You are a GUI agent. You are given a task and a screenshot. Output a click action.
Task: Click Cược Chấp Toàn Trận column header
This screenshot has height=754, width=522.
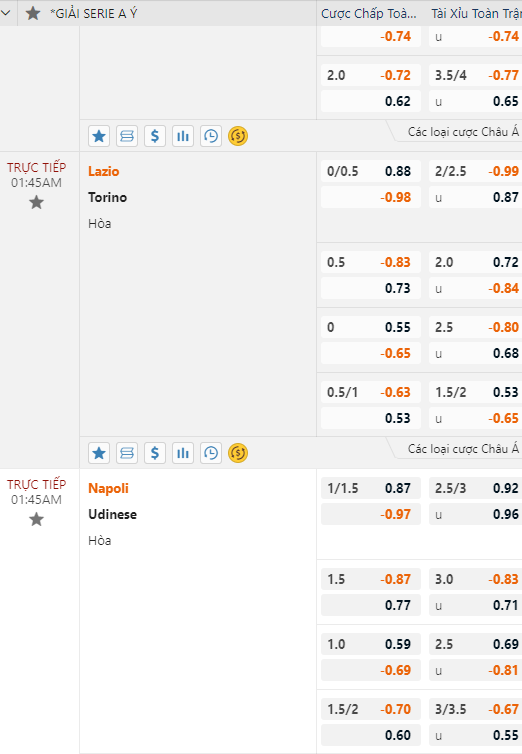[369, 13]
